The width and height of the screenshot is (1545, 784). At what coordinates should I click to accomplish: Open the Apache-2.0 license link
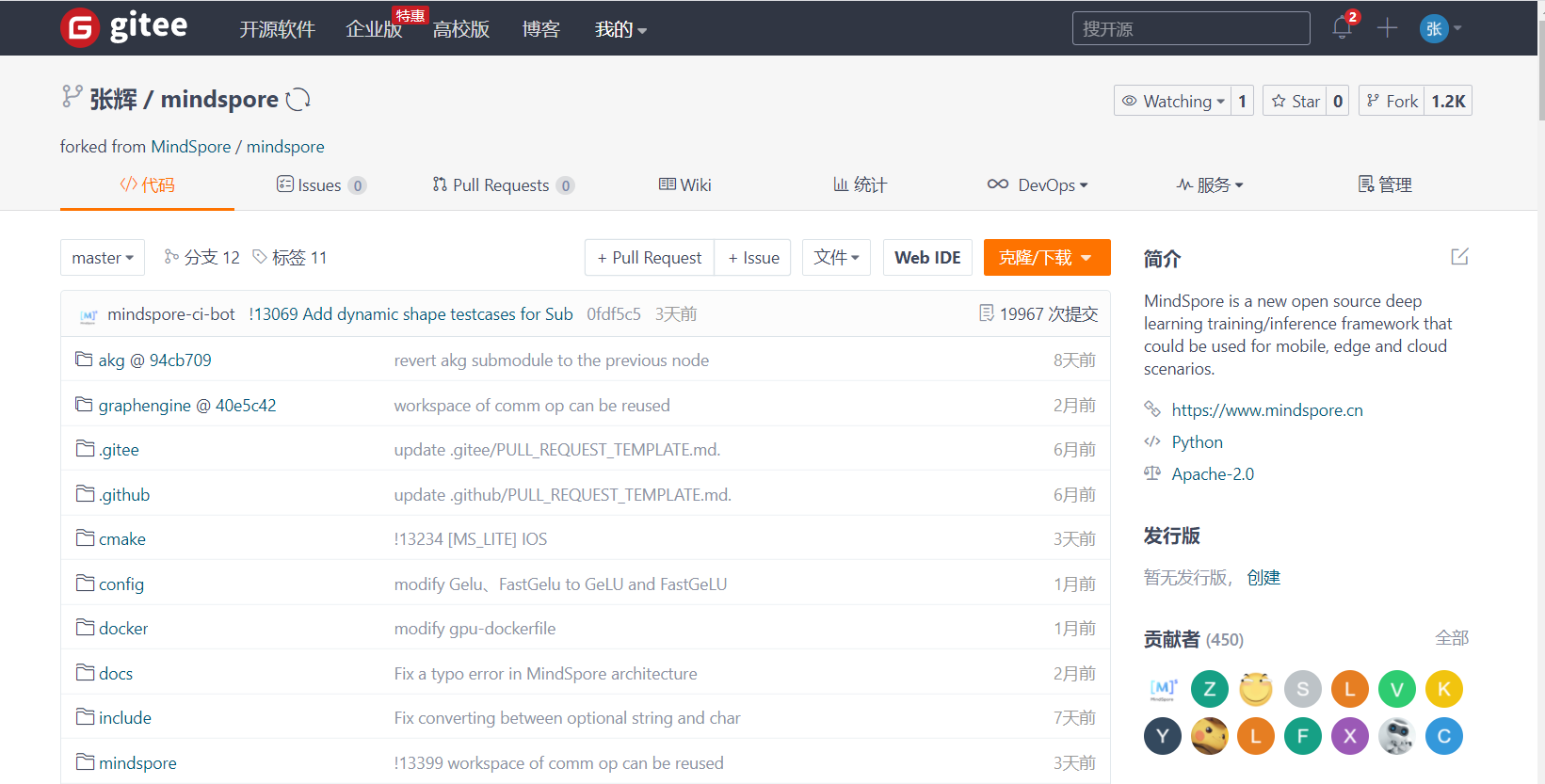tap(1213, 474)
